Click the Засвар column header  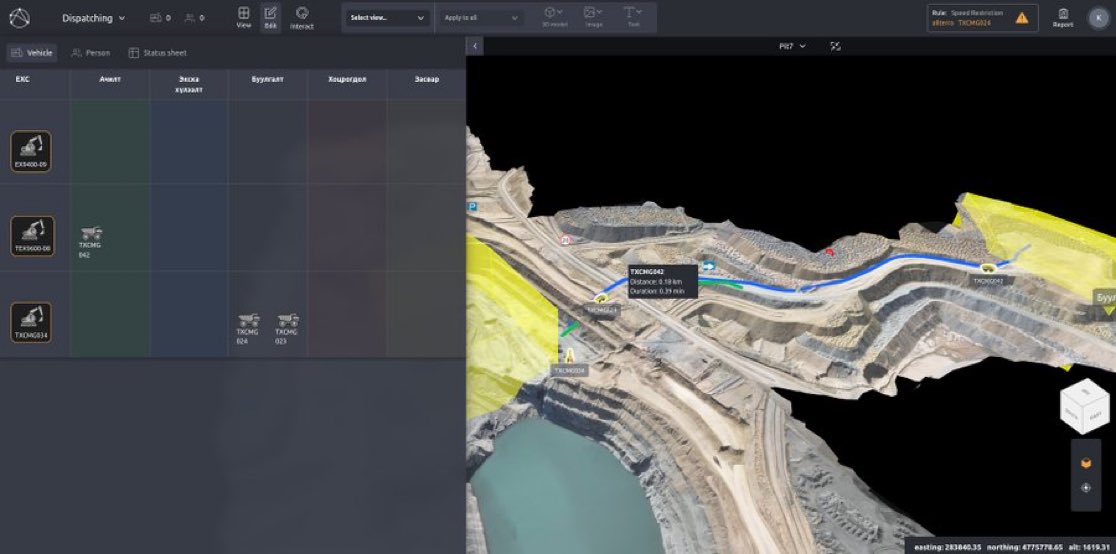[x=426, y=79]
